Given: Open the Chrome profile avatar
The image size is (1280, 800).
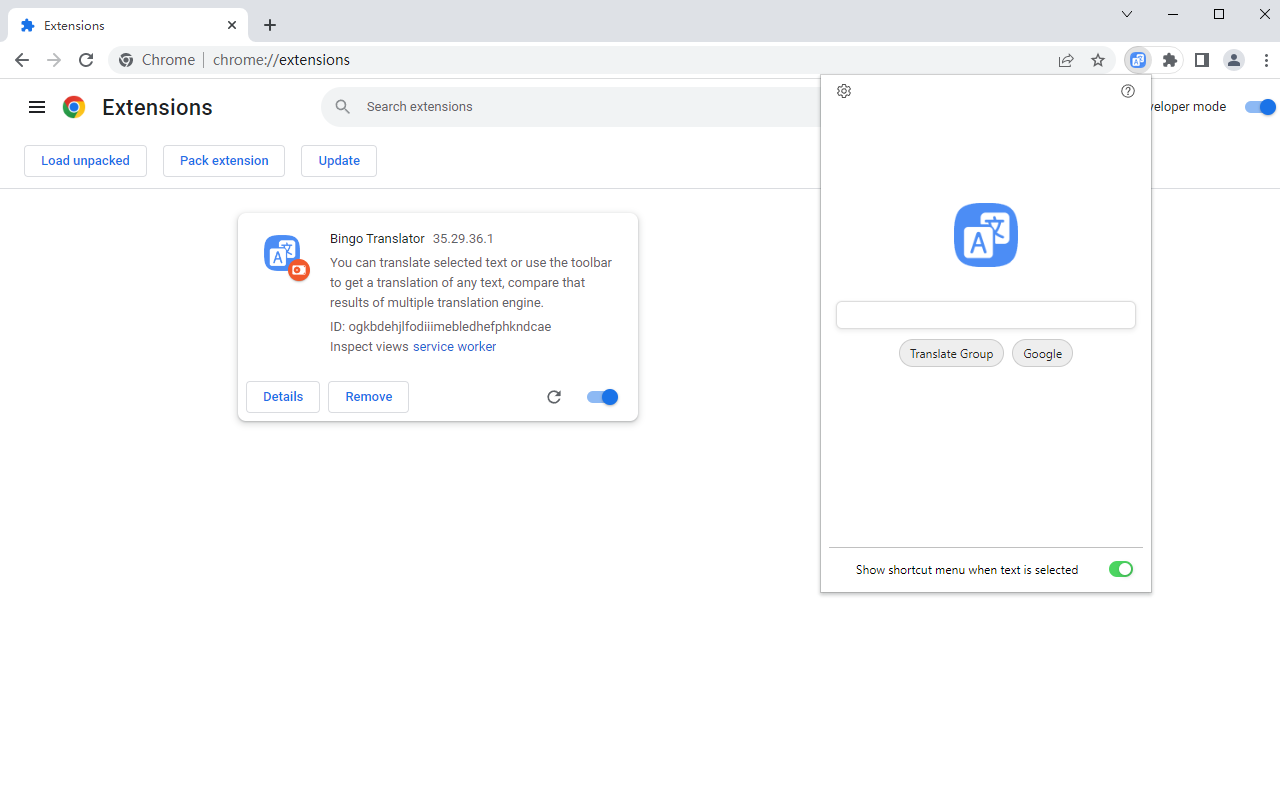Looking at the screenshot, I should click(1234, 60).
